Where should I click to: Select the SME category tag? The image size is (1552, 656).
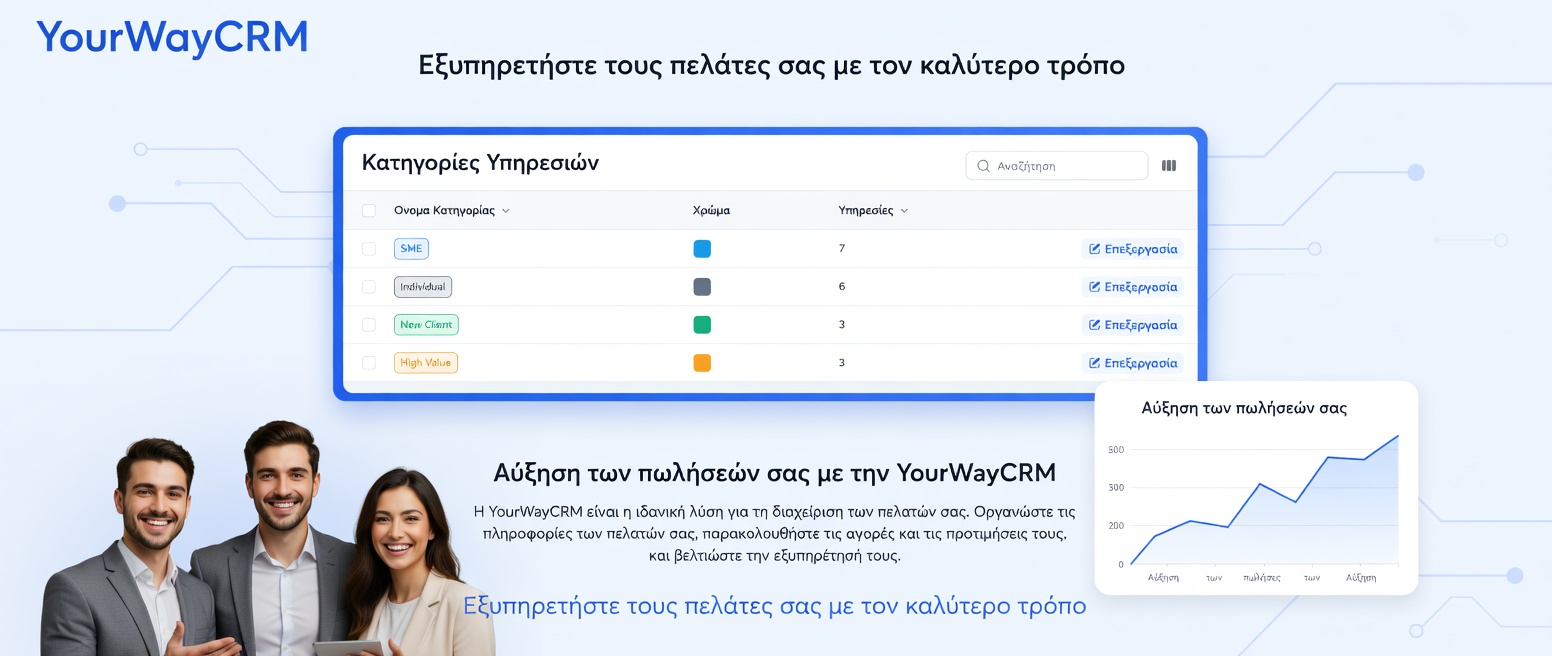[x=411, y=249]
